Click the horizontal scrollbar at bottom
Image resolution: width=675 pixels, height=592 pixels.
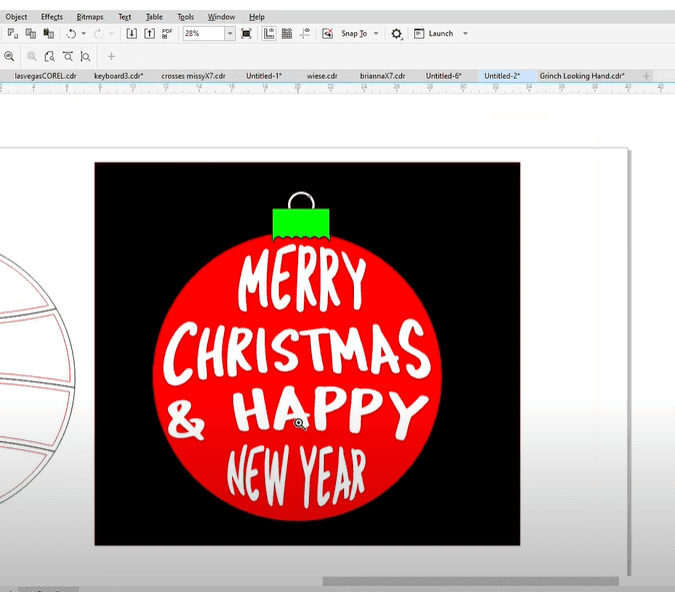(470, 581)
